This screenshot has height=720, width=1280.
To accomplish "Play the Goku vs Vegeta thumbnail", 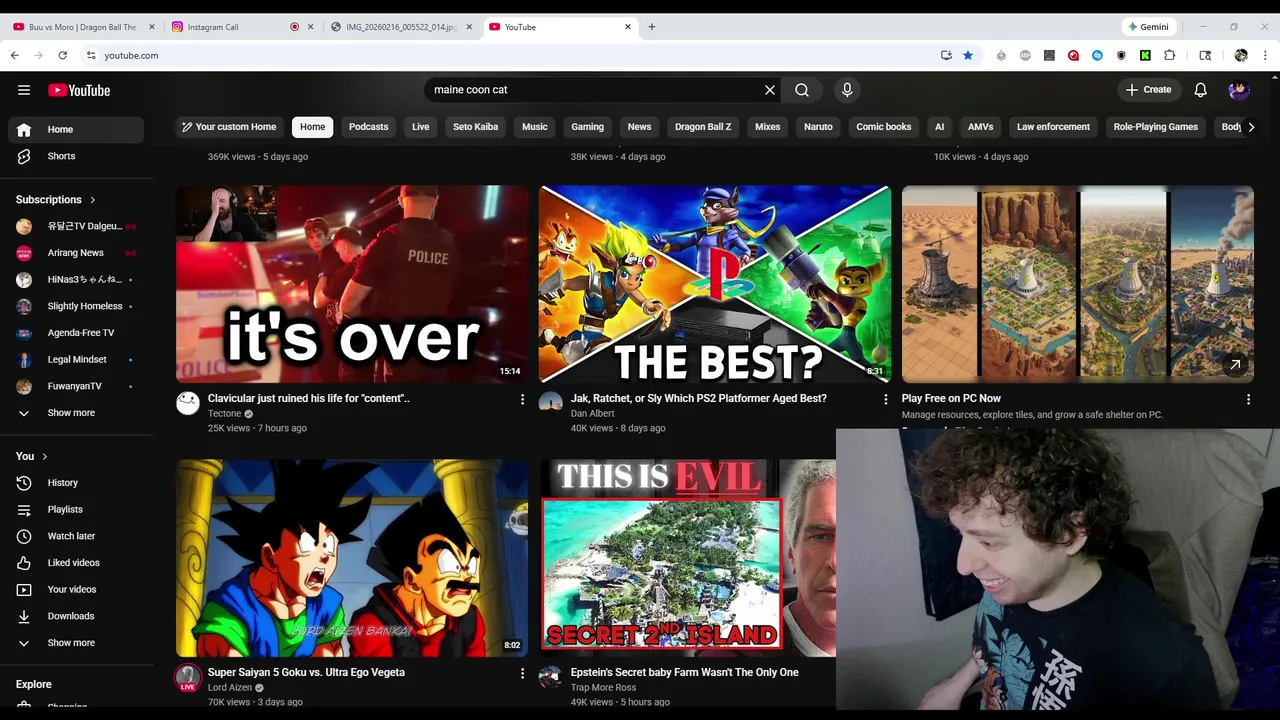I will click(352, 558).
